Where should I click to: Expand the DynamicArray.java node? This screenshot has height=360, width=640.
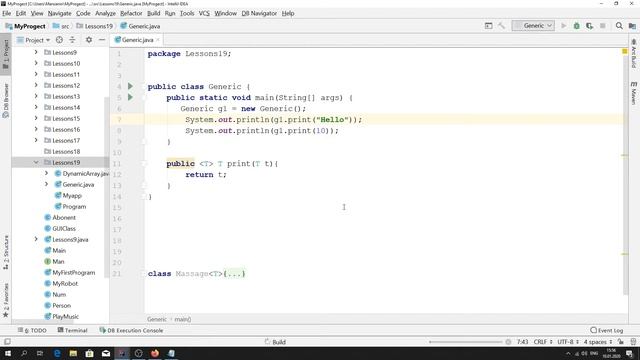pyautogui.click(x=47, y=173)
